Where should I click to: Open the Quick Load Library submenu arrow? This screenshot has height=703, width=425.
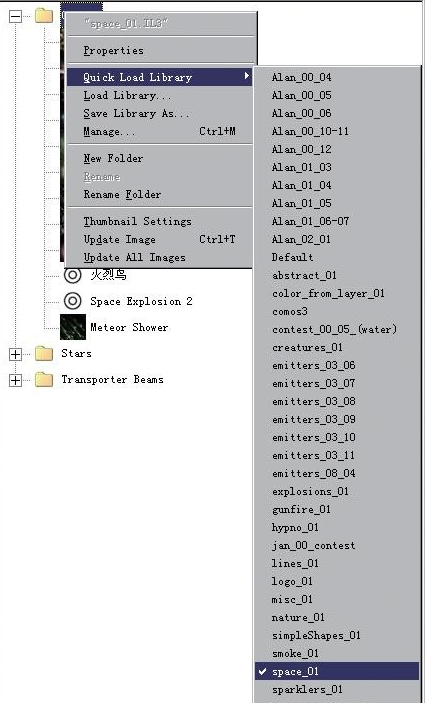[x=246, y=77]
